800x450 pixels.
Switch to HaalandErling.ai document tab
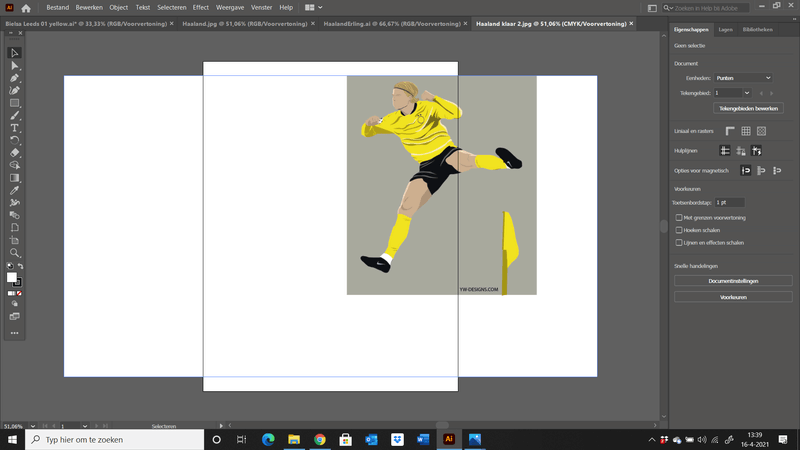(392, 24)
